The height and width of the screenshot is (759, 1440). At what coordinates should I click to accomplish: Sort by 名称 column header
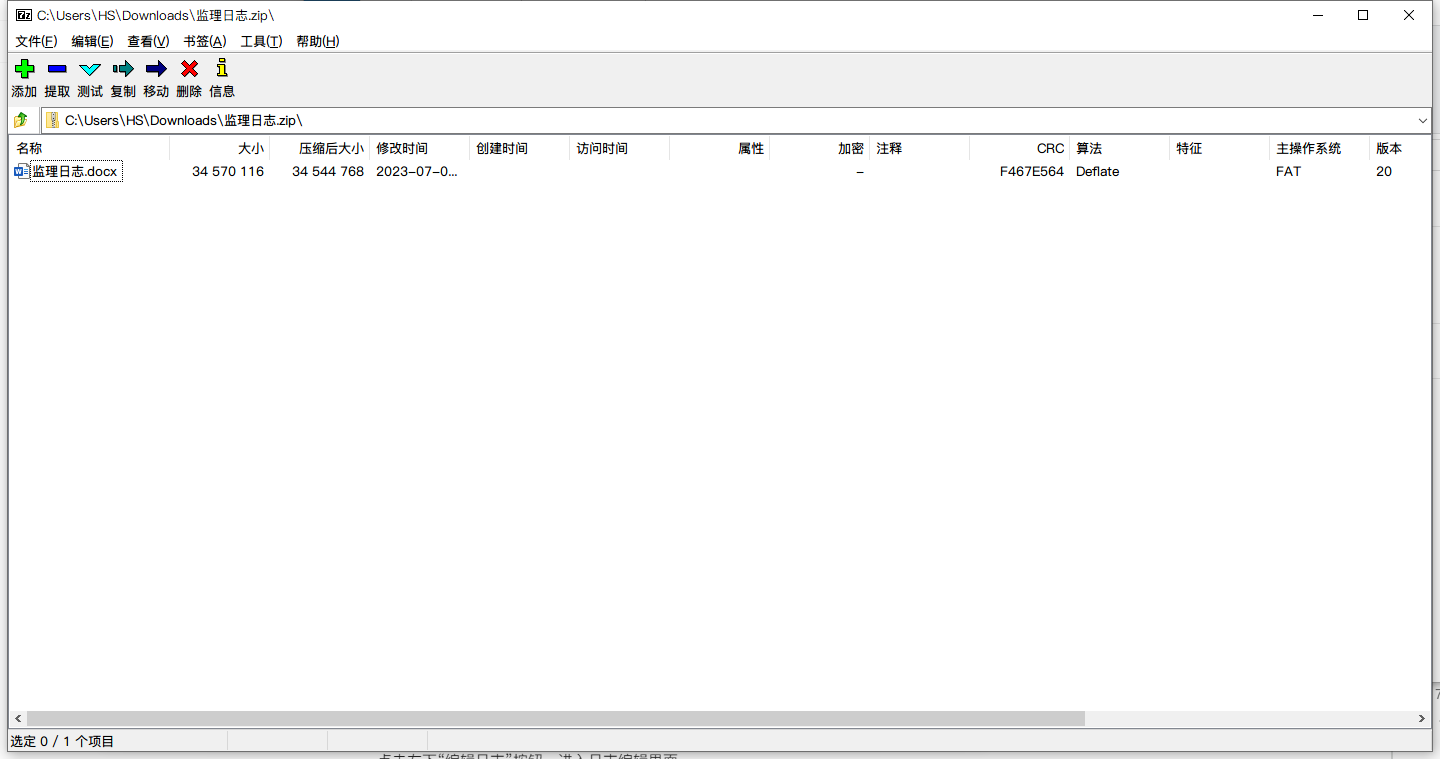(x=89, y=148)
